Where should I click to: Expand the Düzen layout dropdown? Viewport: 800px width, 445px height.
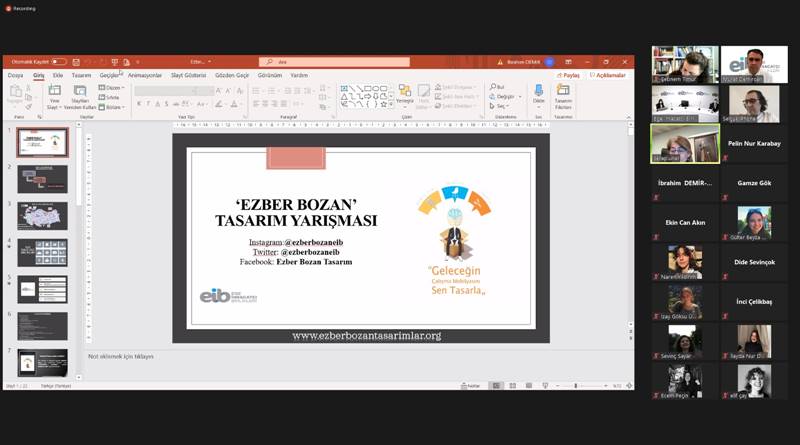[111, 88]
